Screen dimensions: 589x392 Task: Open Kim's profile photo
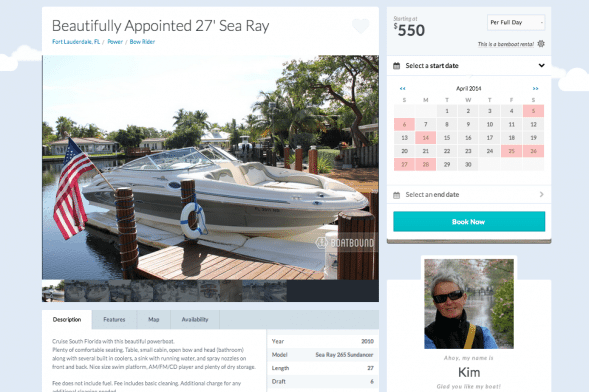click(x=469, y=304)
